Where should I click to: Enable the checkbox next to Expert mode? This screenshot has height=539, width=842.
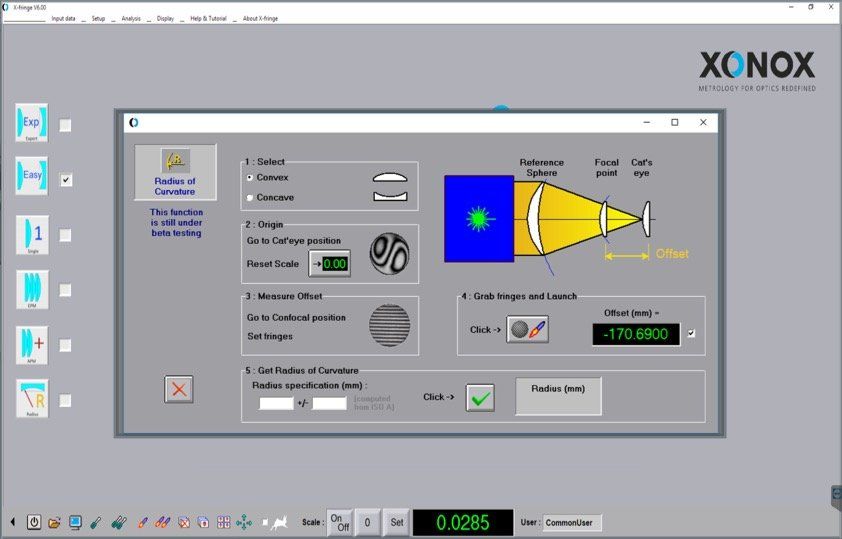66,125
